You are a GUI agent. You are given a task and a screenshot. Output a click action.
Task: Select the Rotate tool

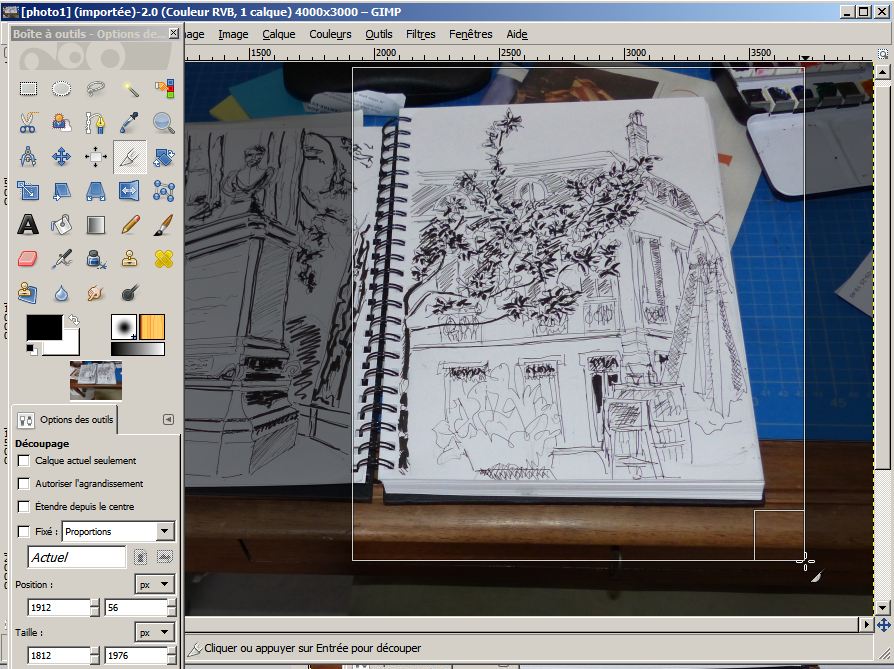coord(164,157)
